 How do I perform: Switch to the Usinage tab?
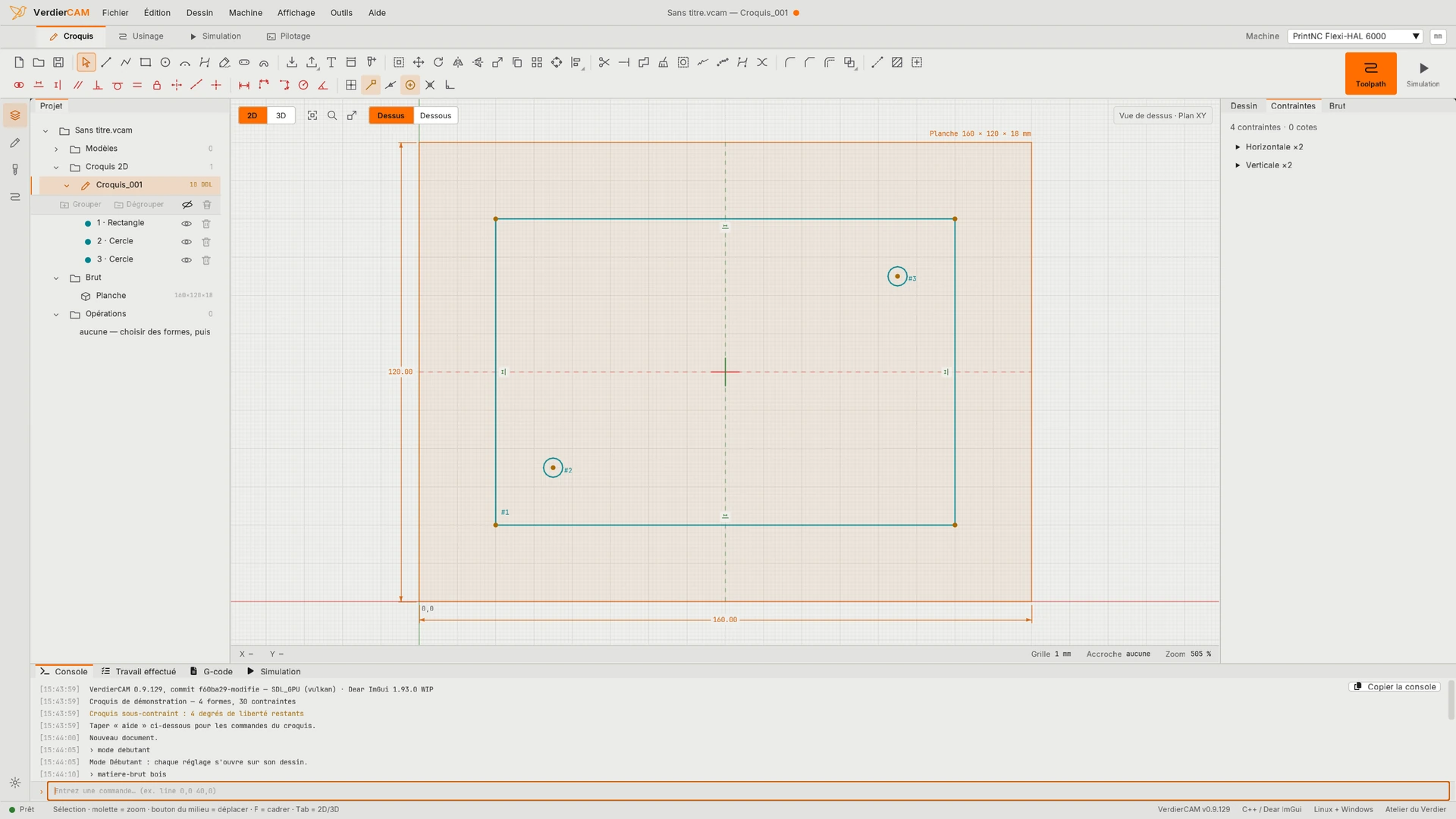click(141, 36)
